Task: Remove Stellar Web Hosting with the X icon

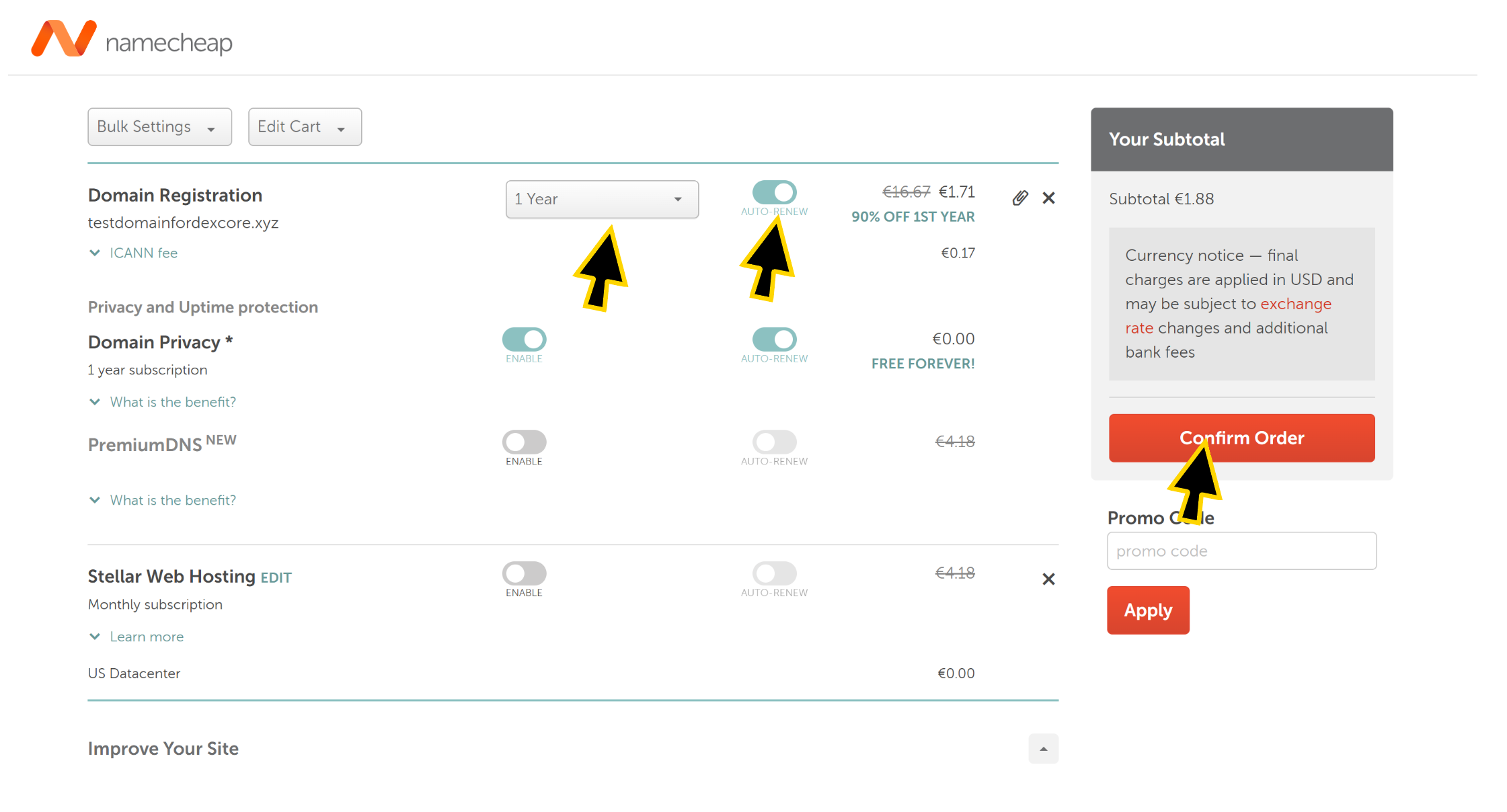Action: click(1048, 579)
